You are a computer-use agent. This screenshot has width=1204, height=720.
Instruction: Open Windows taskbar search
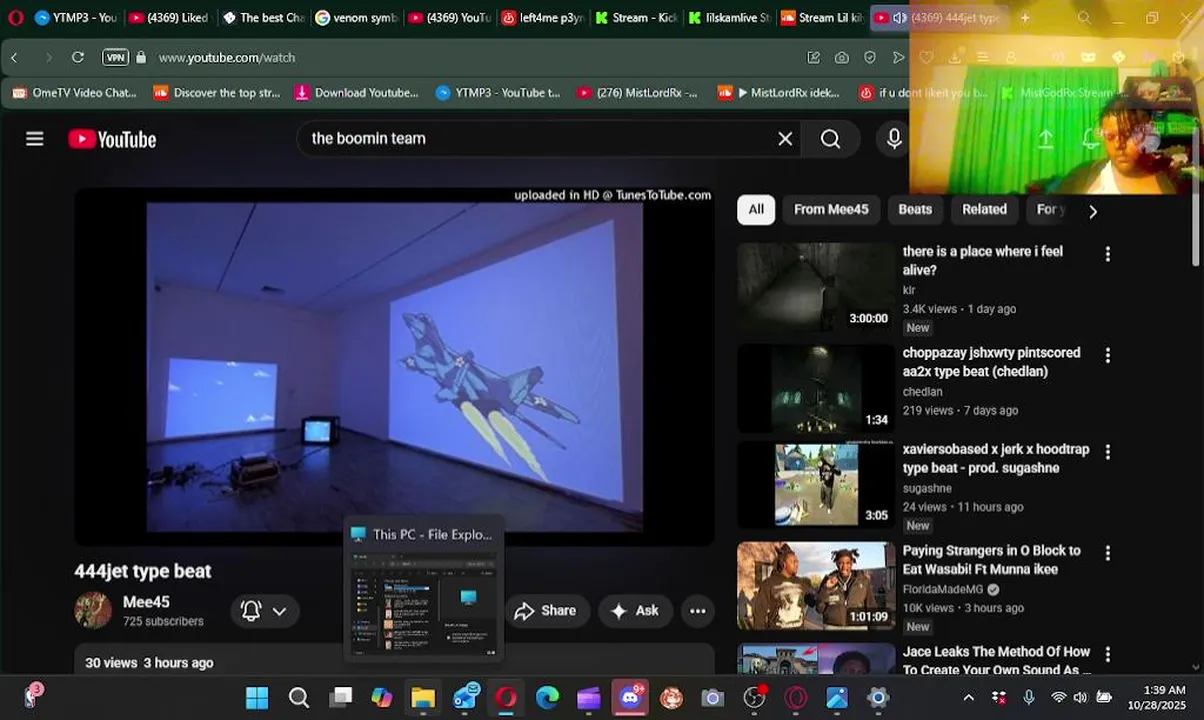coord(298,698)
